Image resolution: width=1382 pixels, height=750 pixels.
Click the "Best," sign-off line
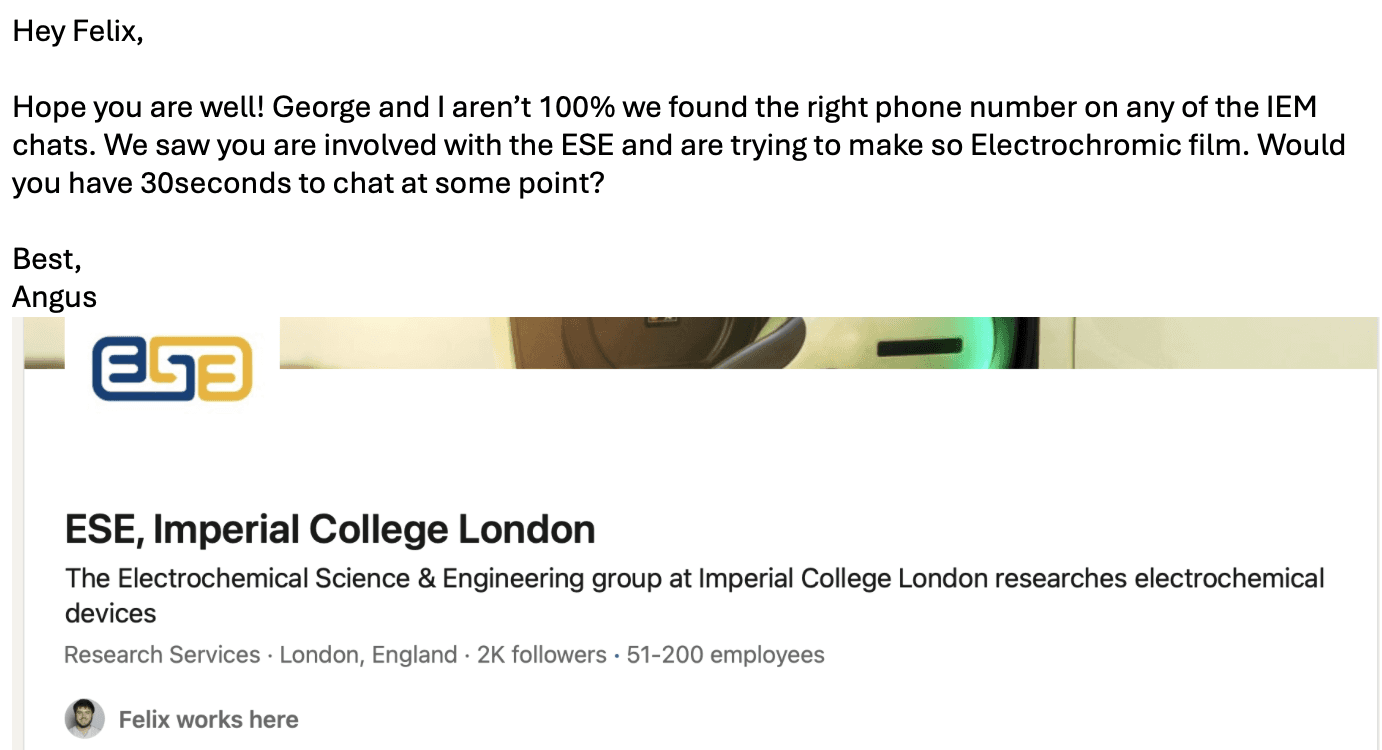point(46,259)
